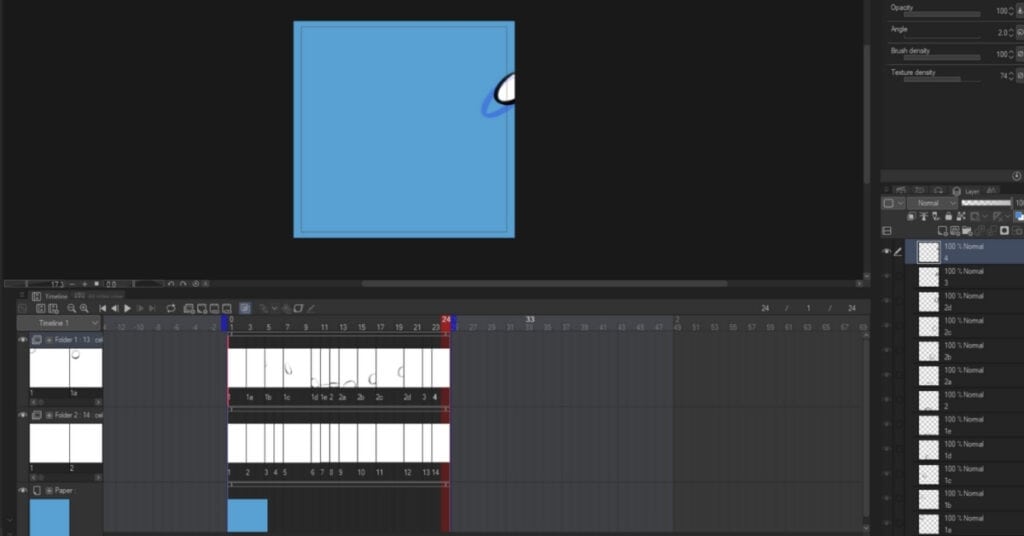Click the Create layer mask icon

tap(1004, 230)
